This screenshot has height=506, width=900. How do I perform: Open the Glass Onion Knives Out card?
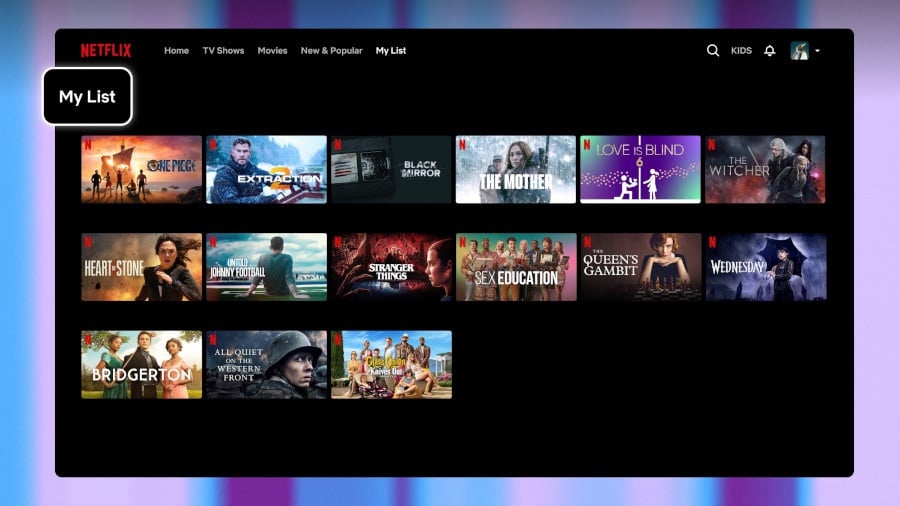click(x=391, y=364)
